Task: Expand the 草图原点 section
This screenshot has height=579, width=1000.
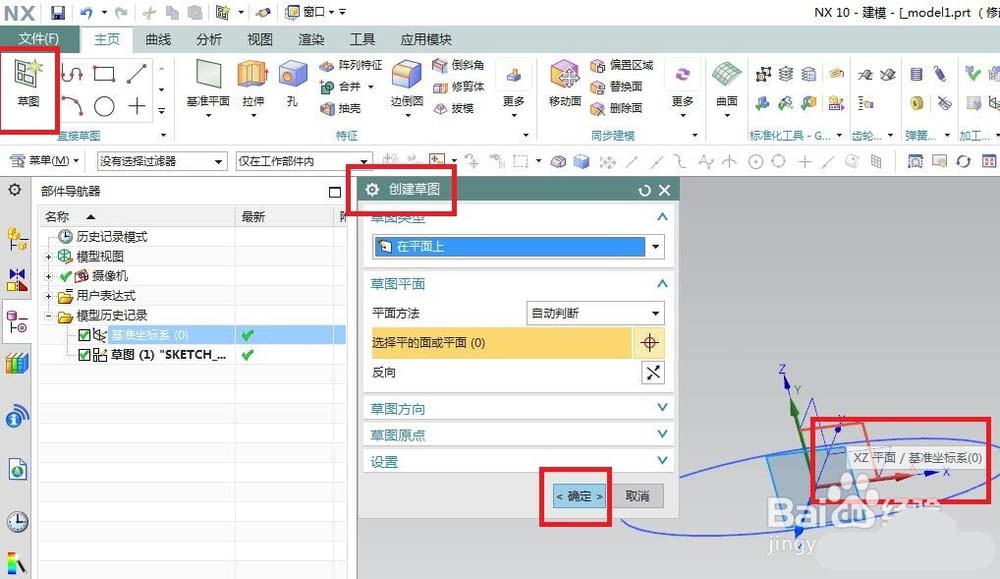Action: (662, 434)
